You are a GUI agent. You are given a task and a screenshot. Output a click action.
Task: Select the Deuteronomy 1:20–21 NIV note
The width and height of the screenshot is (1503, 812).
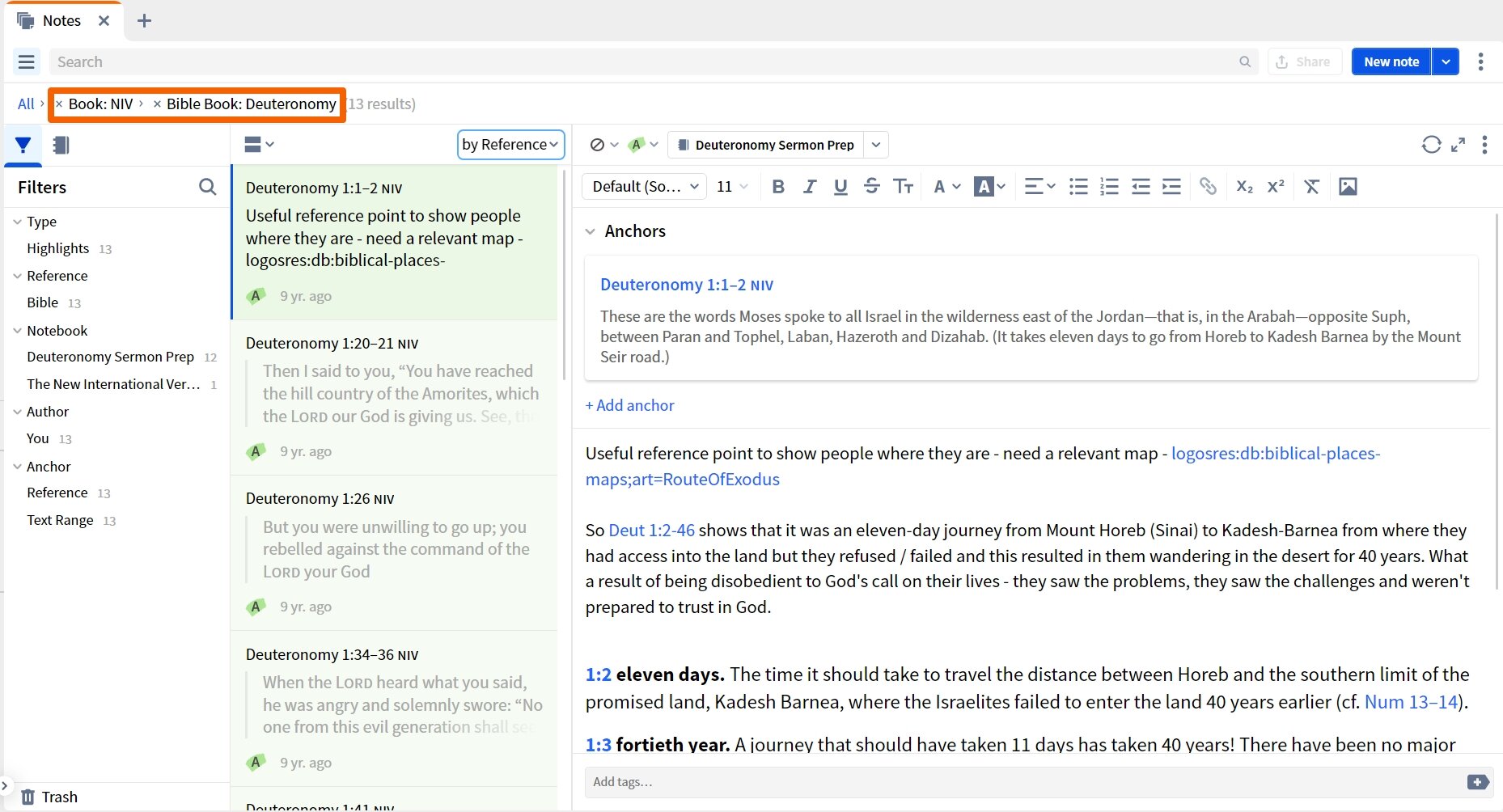394,397
